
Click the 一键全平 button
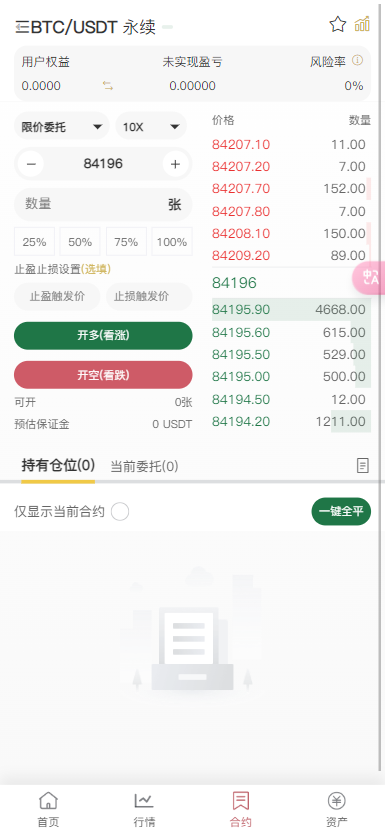[x=341, y=512]
